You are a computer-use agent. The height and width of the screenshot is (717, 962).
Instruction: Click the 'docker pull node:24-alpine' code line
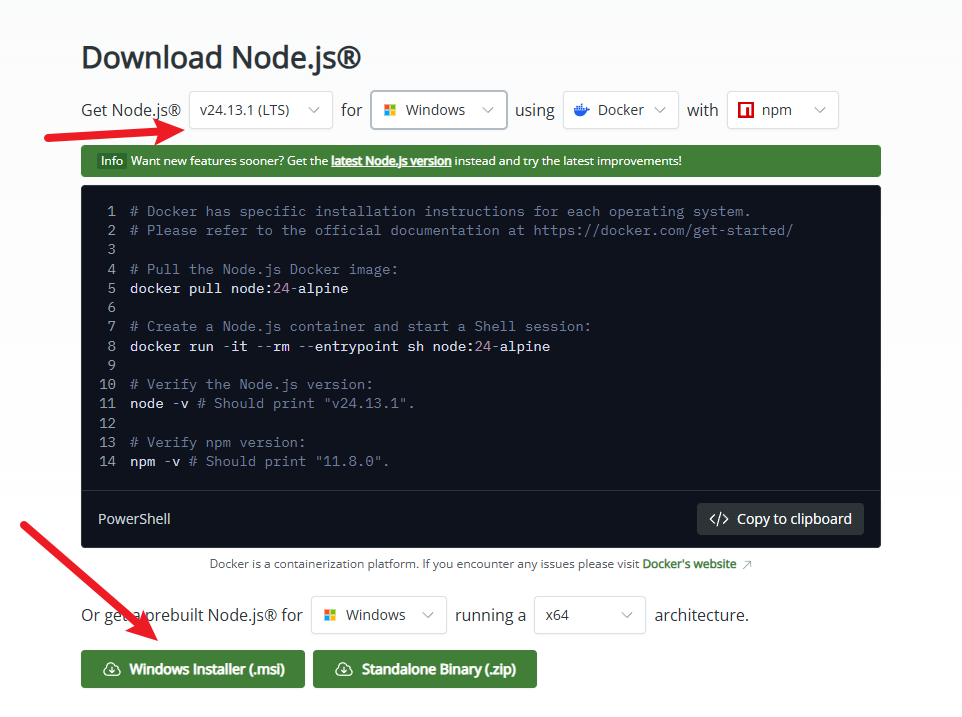(239, 289)
